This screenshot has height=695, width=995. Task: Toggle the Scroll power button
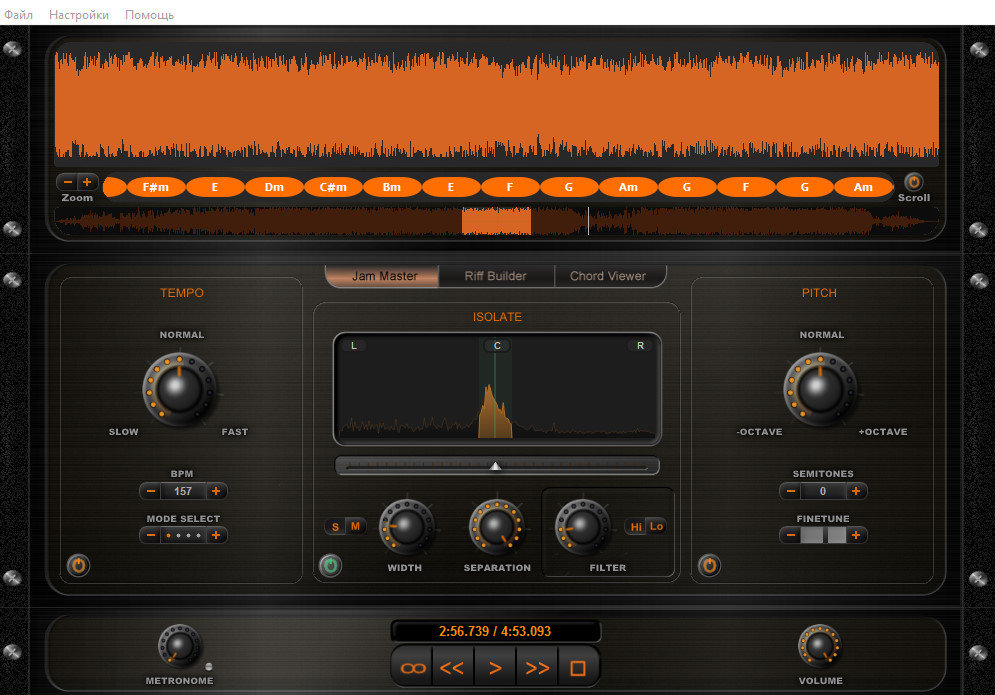913,182
